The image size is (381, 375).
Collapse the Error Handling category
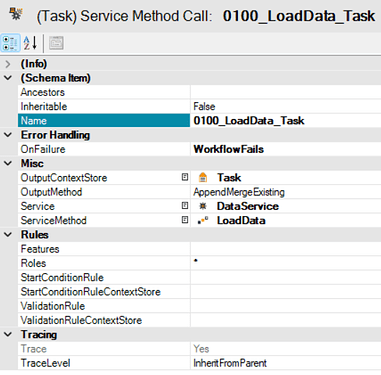[x=8, y=135]
